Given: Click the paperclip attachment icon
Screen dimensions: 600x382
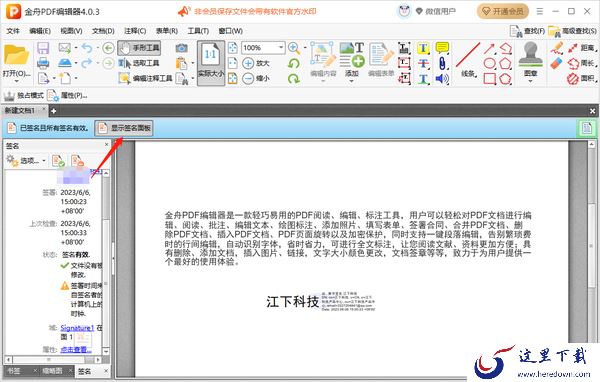Looking at the screenshot, I should coord(442,63).
